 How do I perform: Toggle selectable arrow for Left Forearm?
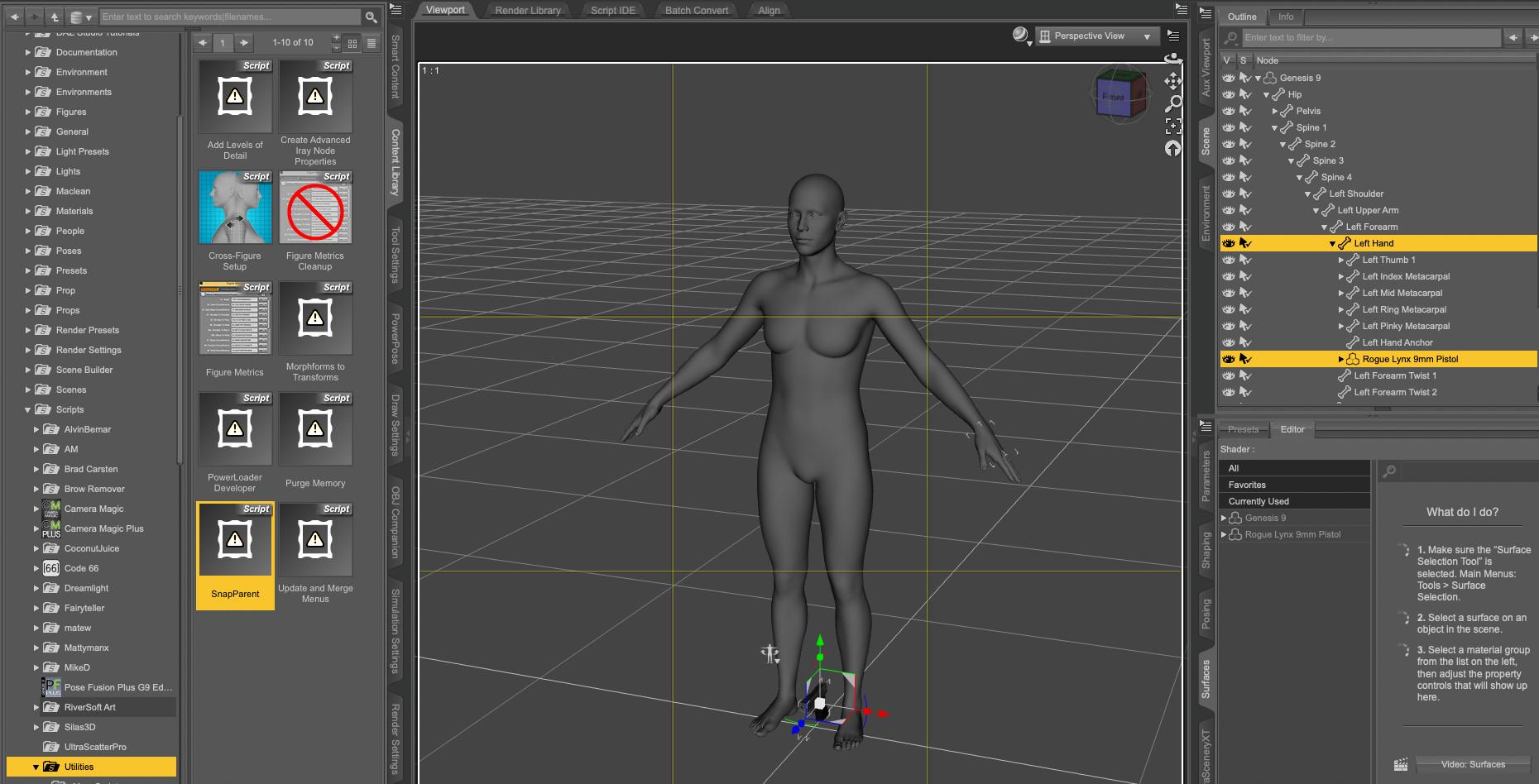pyautogui.click(x=1245, y=227)
